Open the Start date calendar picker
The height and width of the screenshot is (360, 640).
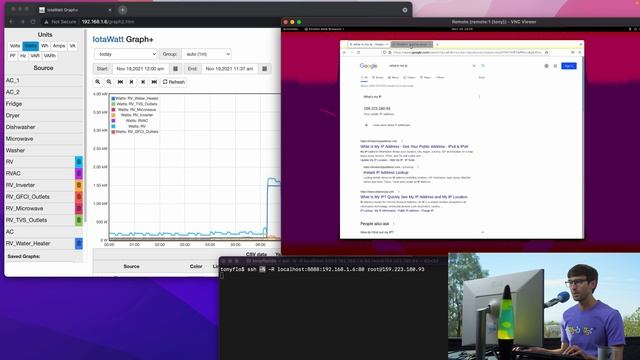click(176, 69)
